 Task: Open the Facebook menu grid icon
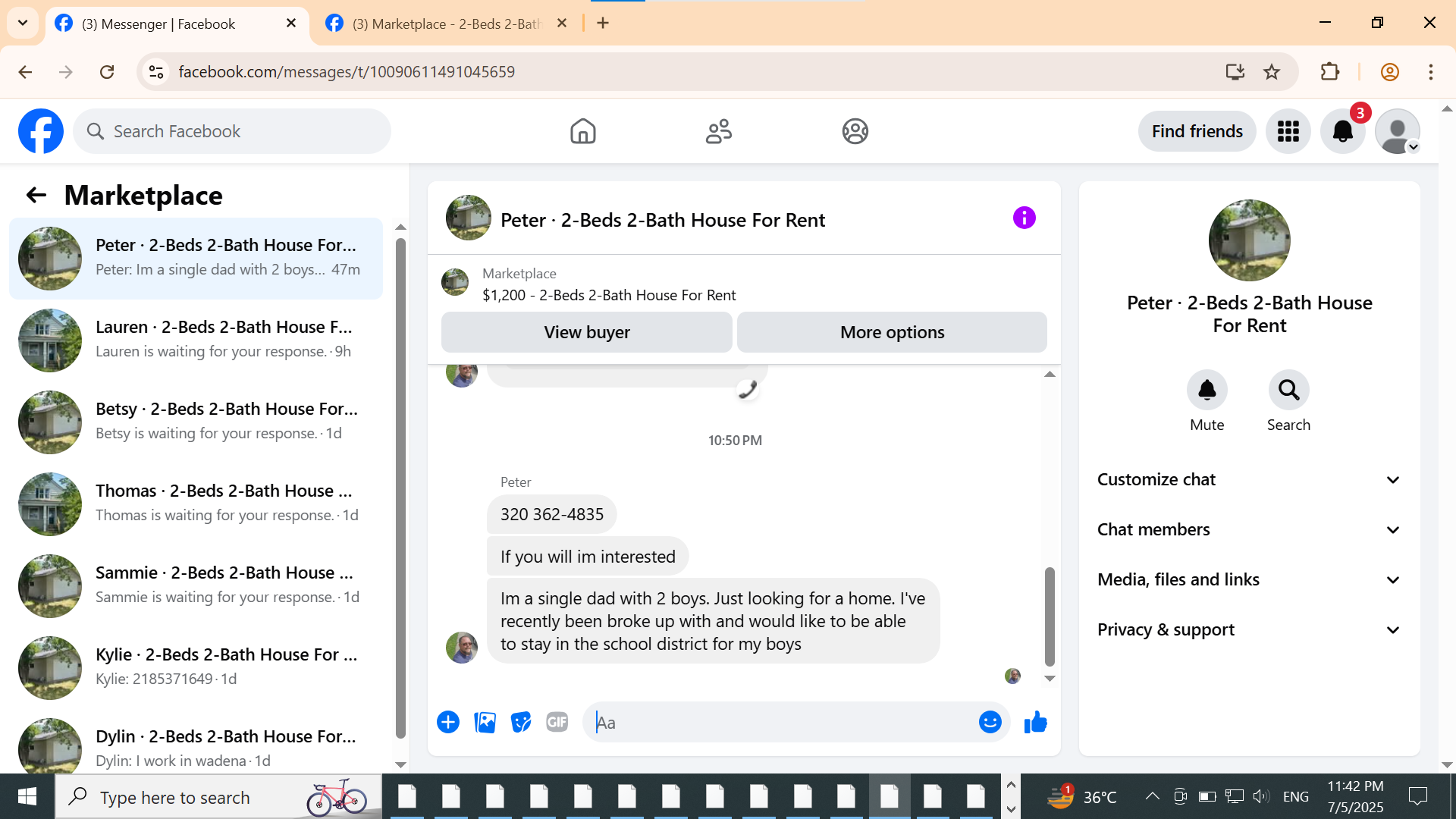click(1288, 131)
